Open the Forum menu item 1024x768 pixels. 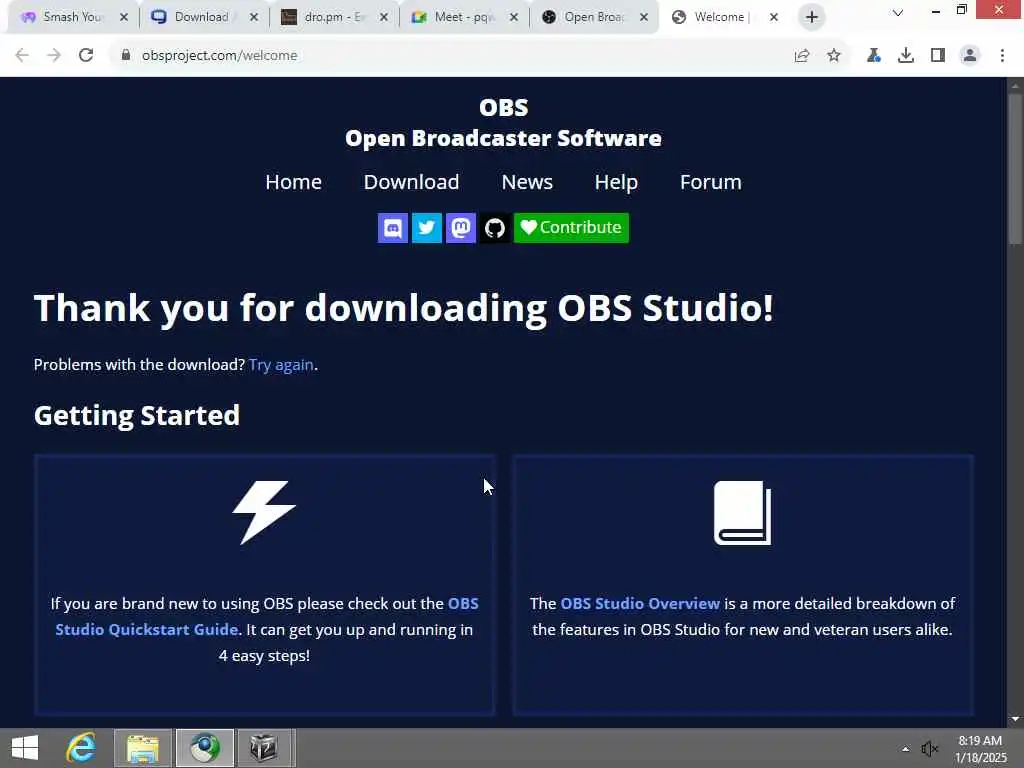[x=711, y=182]
